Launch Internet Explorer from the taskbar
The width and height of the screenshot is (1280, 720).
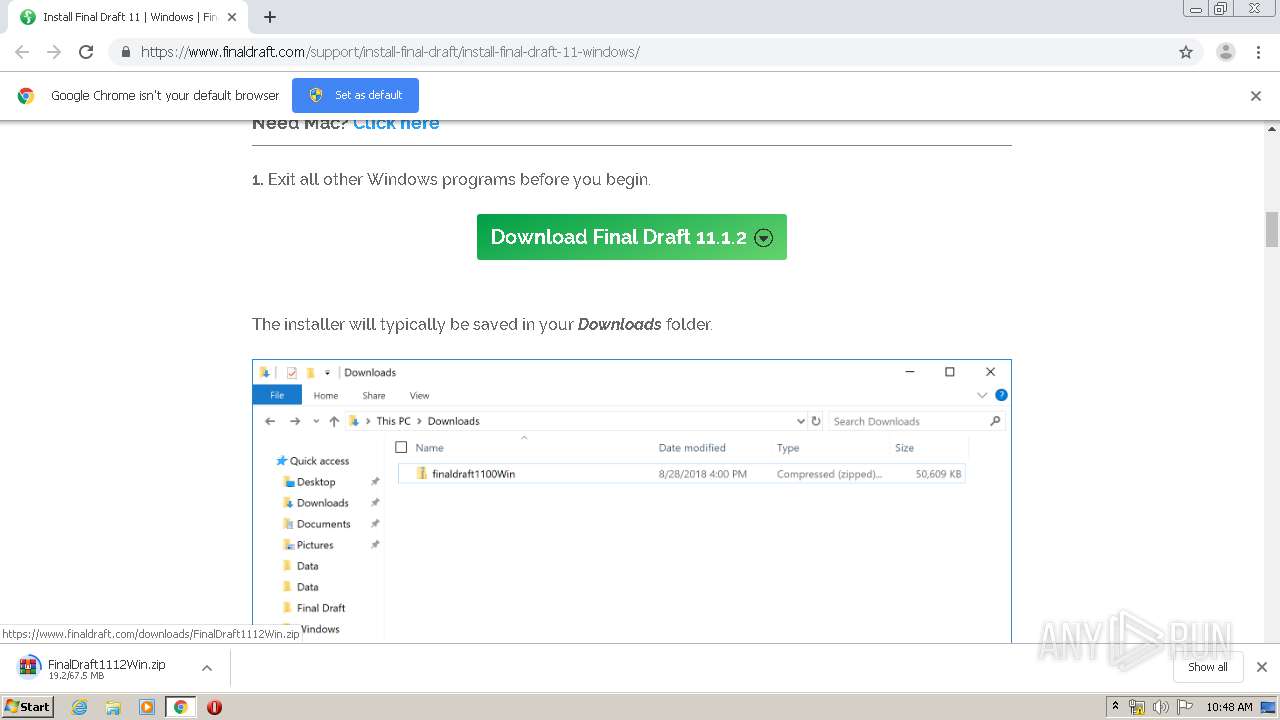[x=80, y=707]
